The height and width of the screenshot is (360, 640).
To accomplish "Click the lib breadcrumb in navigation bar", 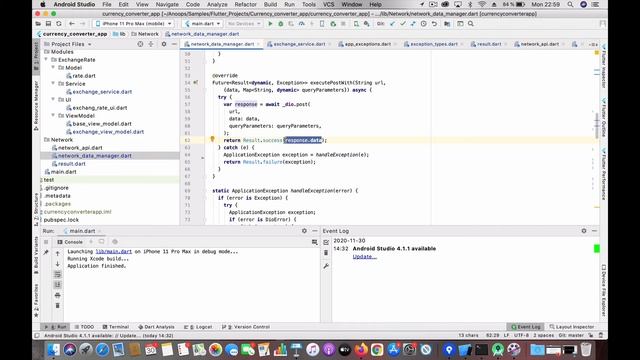I will [119, 34].
